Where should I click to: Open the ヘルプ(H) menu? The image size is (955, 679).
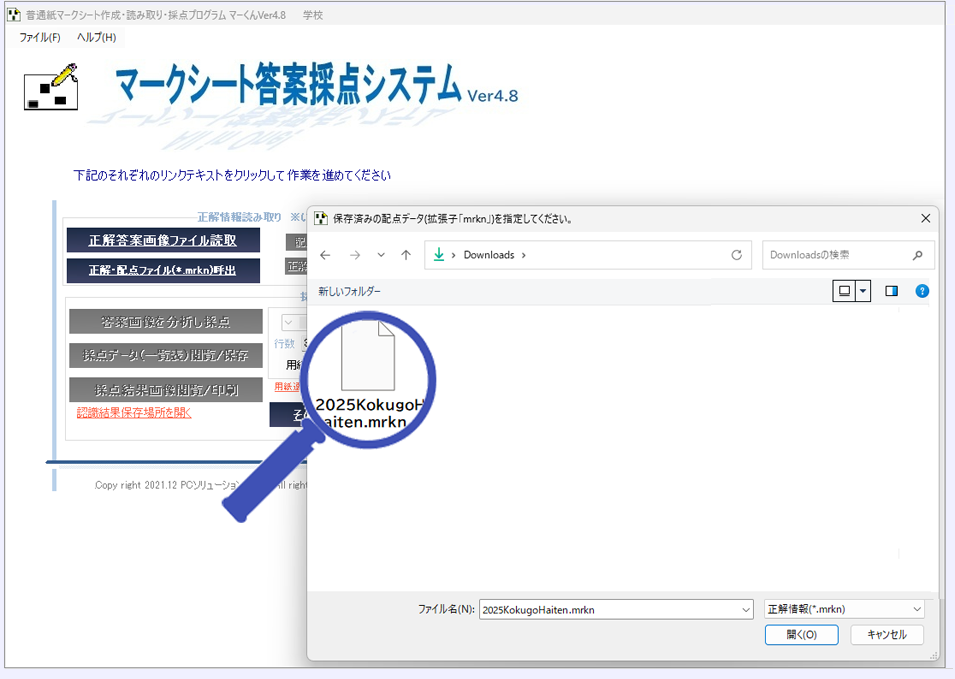pos(96,37)
